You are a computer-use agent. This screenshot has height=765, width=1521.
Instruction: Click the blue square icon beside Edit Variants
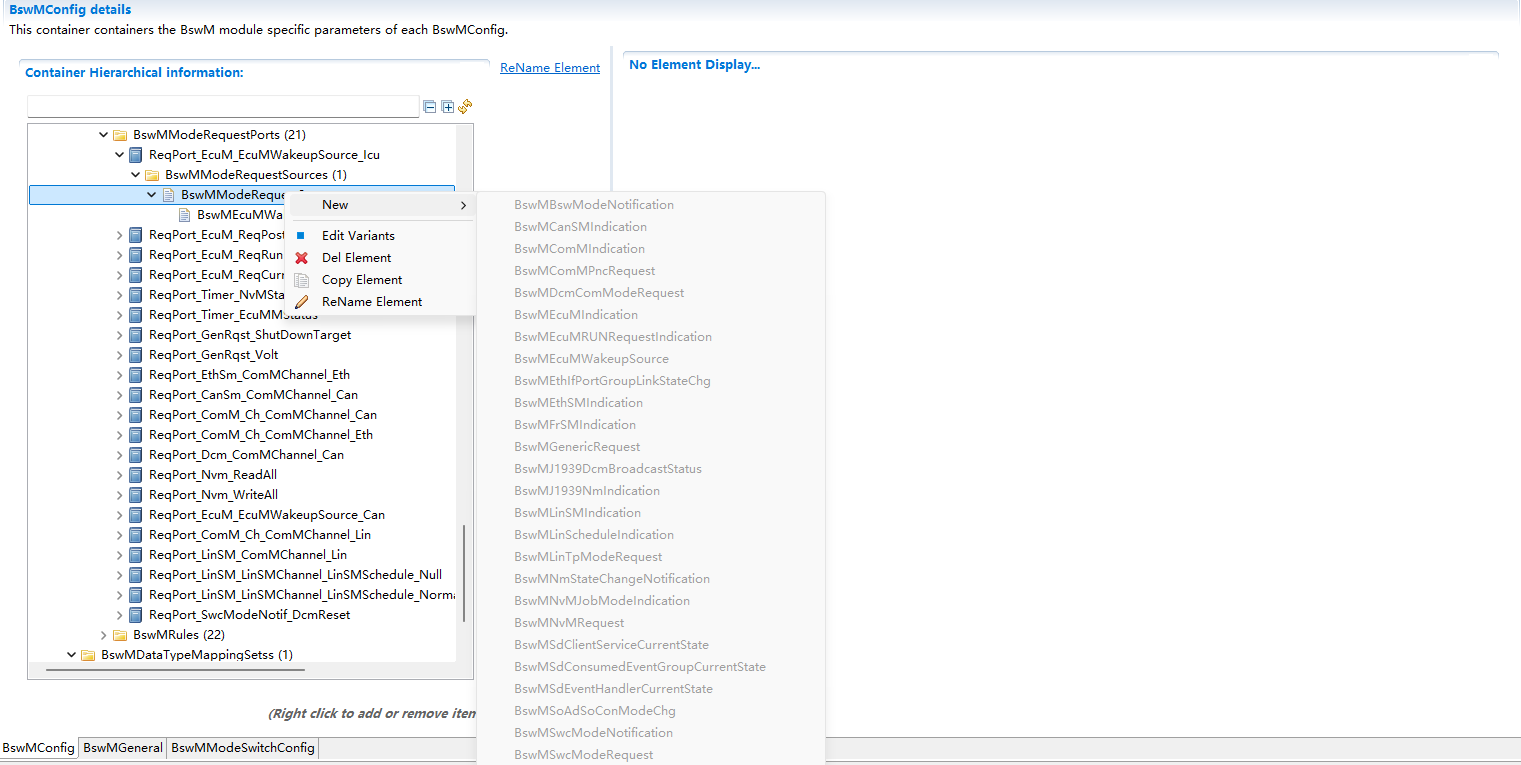pos(301,235)
